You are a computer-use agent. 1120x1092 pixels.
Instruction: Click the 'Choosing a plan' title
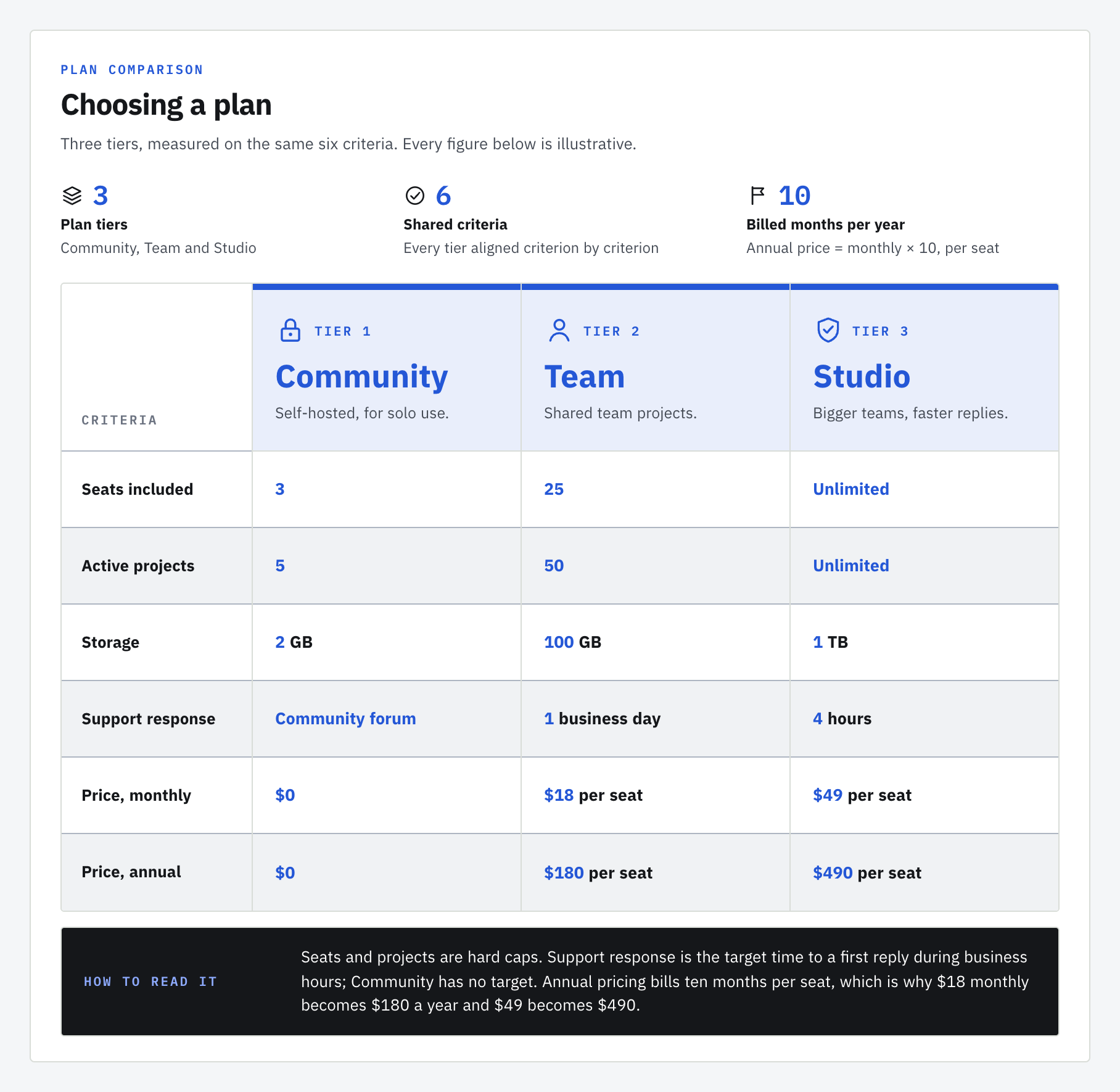tap(166, 105)
